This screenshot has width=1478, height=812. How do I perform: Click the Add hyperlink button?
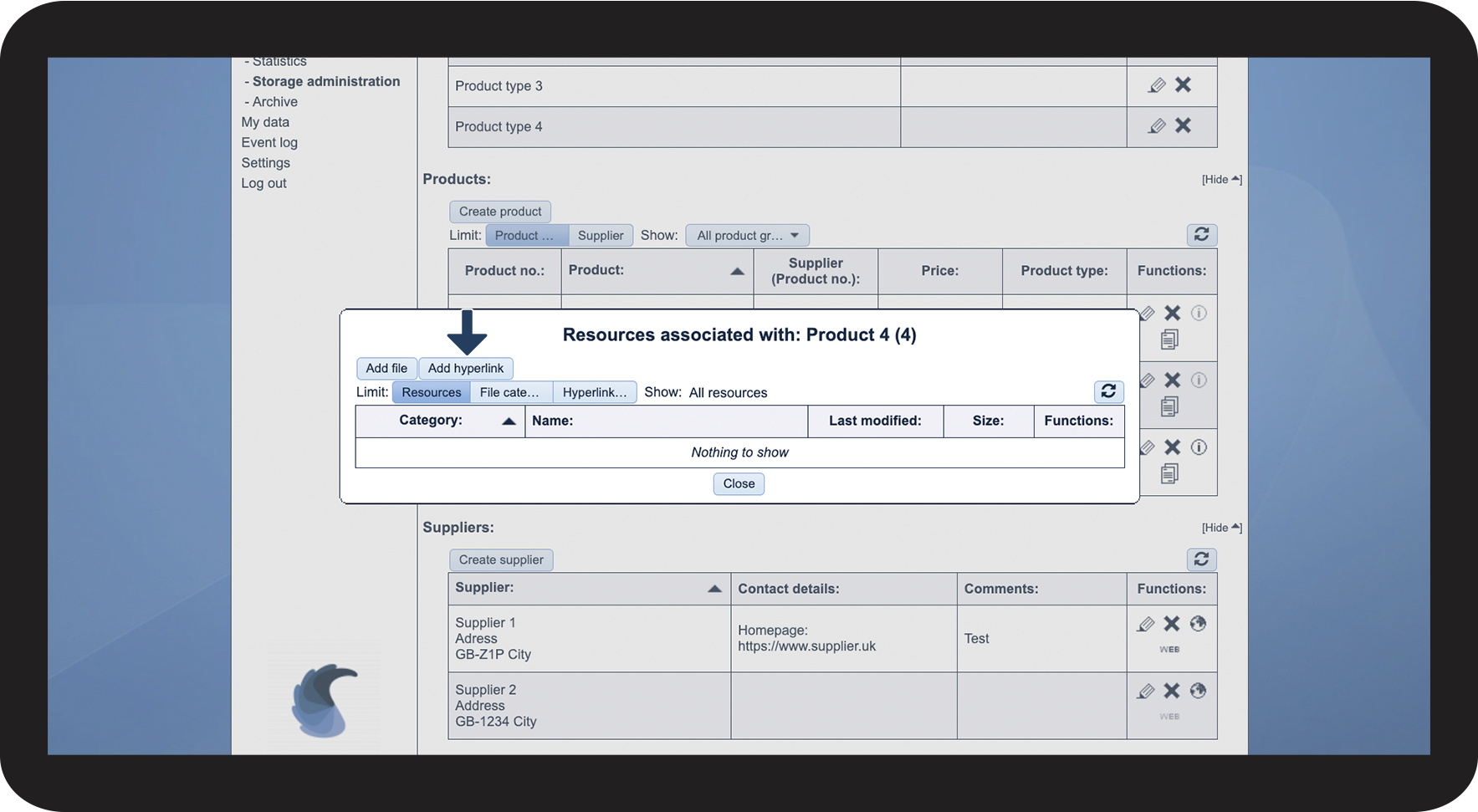pos(466,369)
